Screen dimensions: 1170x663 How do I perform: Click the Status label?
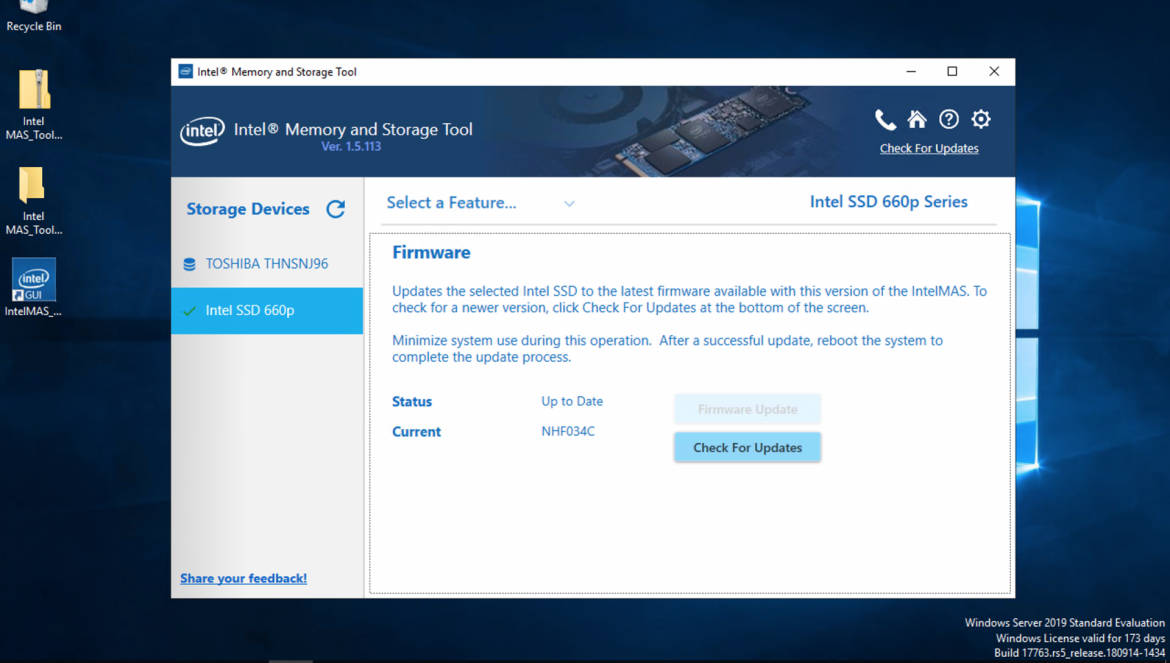pyautogui.click(x=412, y=401)
